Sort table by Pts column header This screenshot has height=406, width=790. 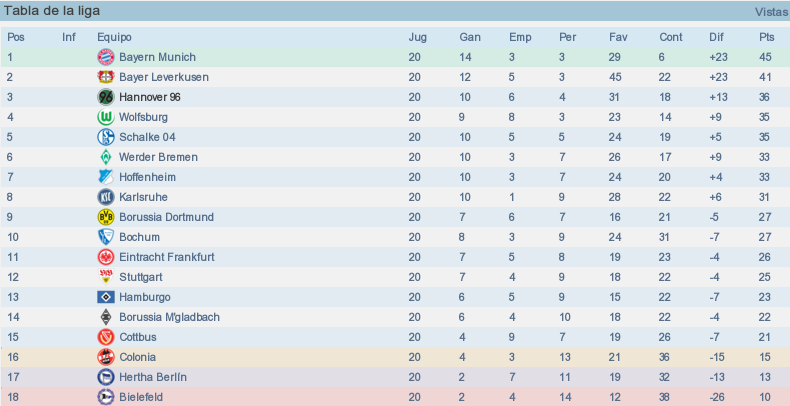point(766,37)
